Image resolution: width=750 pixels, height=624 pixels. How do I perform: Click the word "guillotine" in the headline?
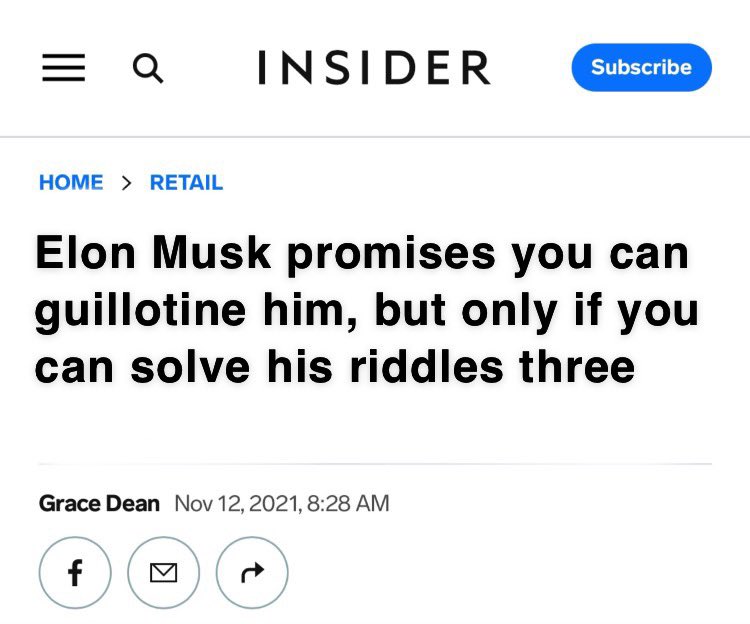pos(140,311)
